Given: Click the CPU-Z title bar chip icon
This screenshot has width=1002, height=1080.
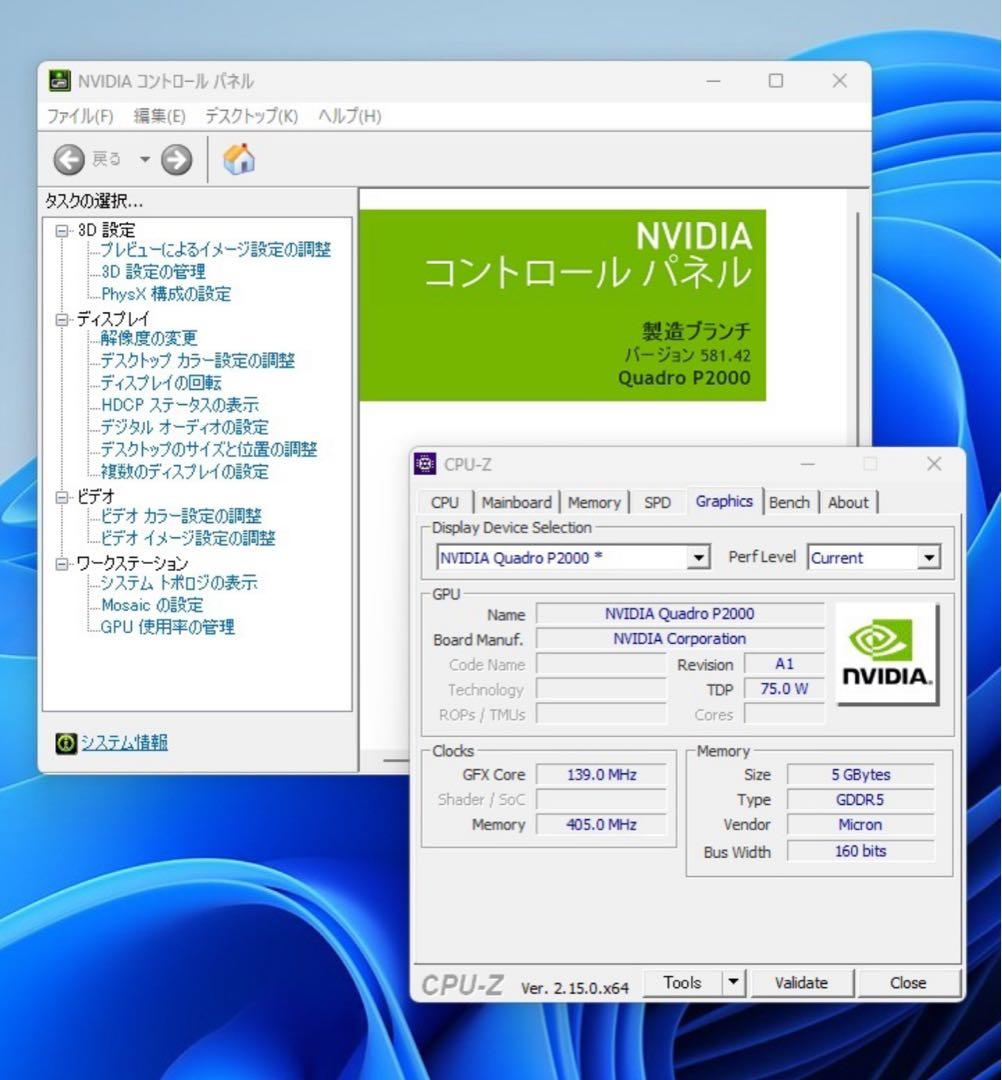Looking at the screenshot, I should (424, 463).
